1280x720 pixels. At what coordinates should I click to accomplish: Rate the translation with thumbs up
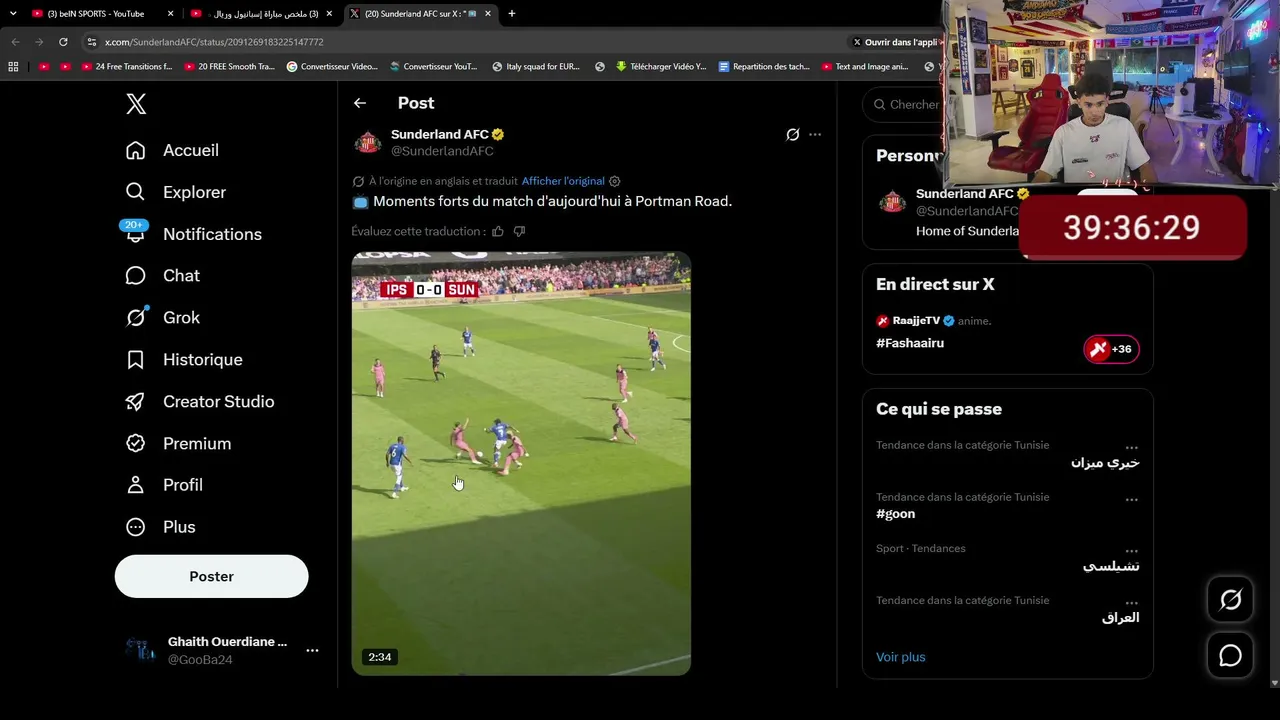click(498, 231)
